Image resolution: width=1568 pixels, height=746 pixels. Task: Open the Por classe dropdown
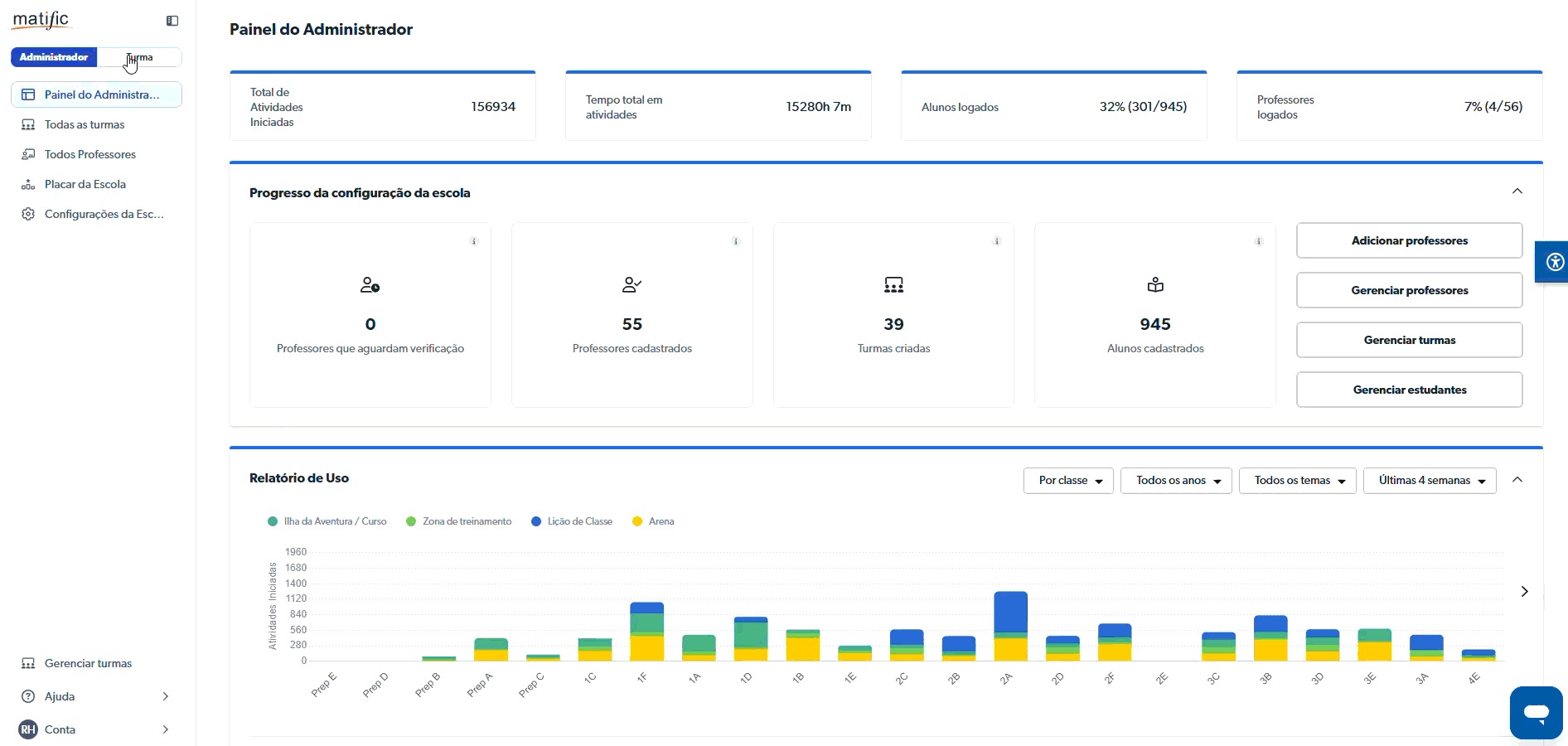pos(1068,481)
